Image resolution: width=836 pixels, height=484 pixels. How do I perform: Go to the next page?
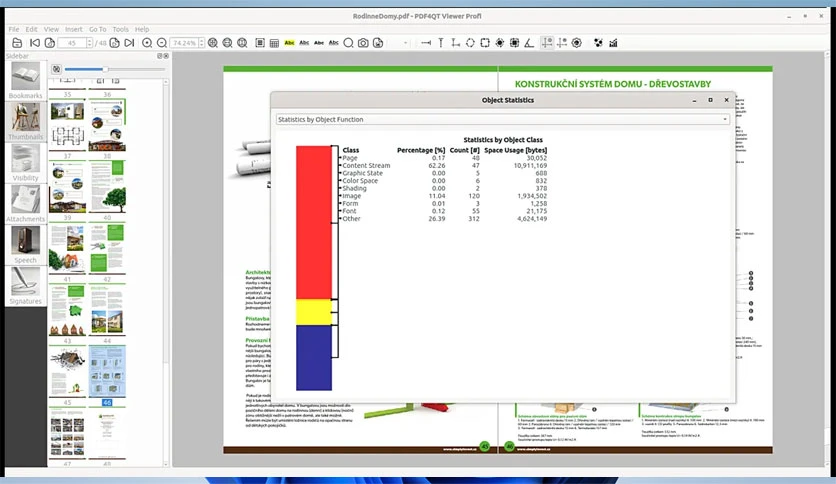[x=115, y=43]
